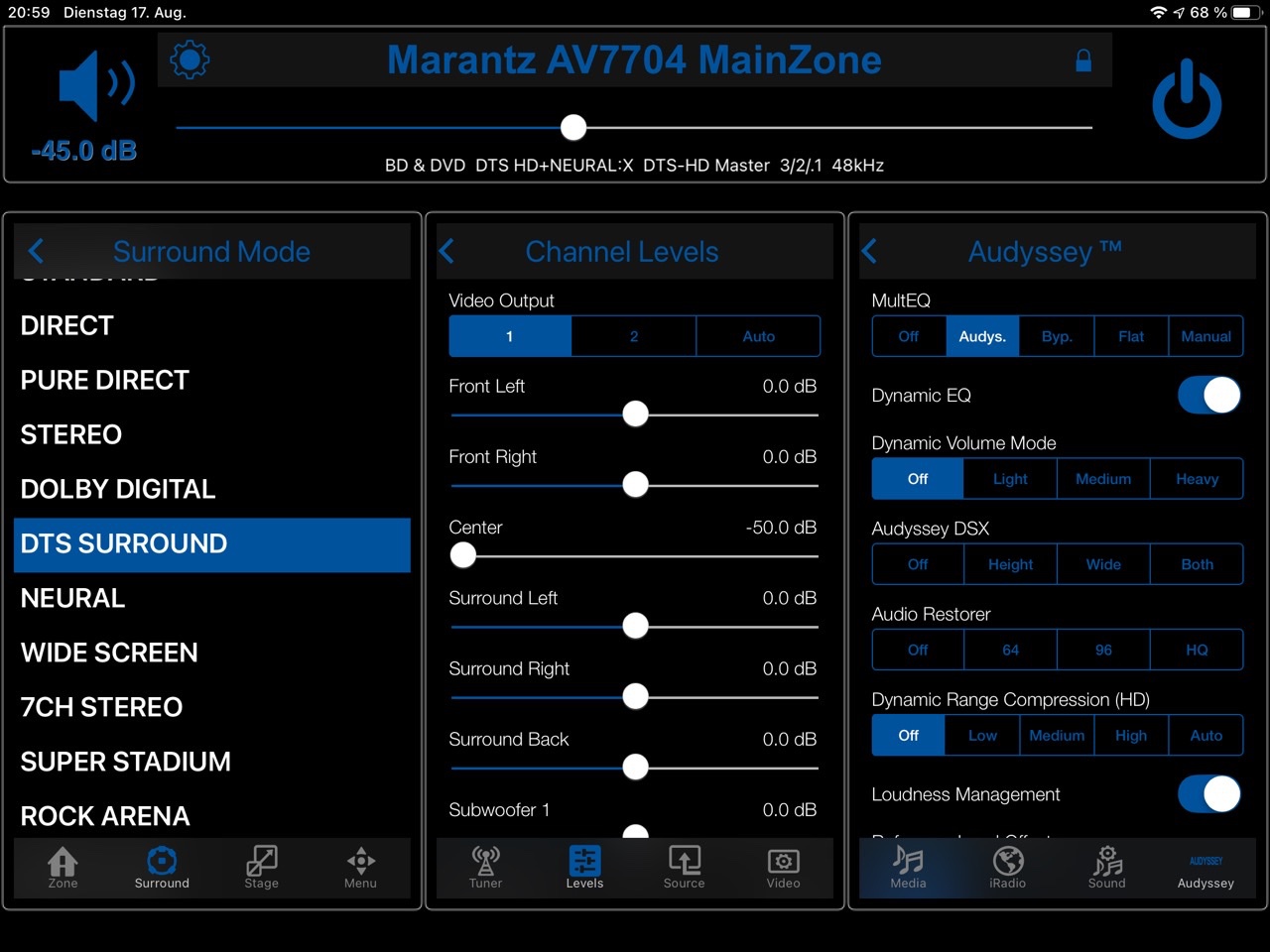
Task: Choose SUPER STADIUM surround mode
Action: coord(211,762)
